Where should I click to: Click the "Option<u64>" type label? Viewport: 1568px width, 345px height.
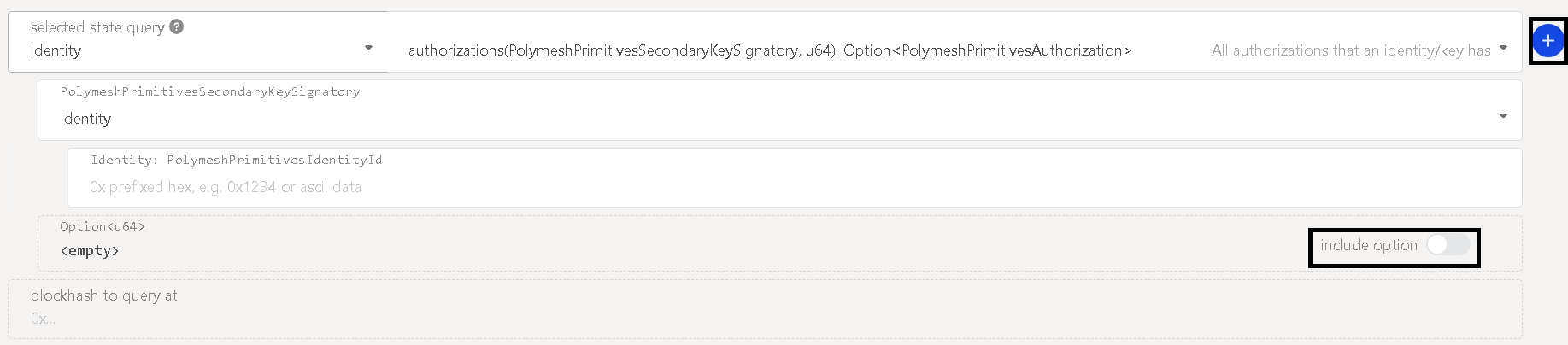click(x=103, y=226)
